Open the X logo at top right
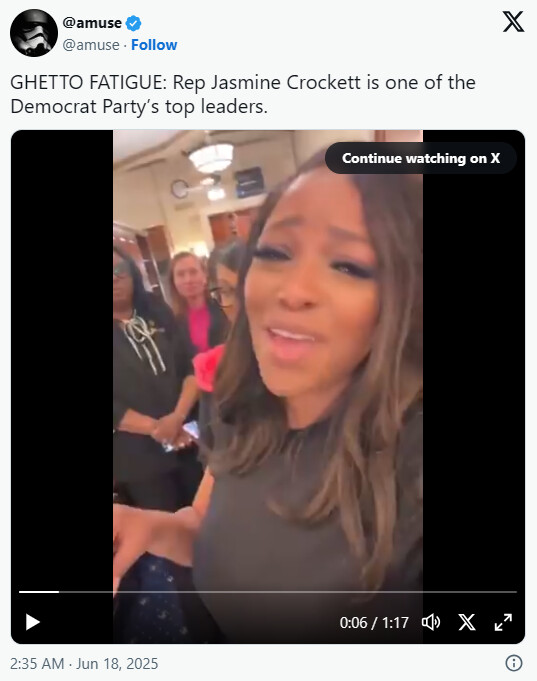Image resolution: width=537 pixels, height=681 pixels. click(514, 22)
